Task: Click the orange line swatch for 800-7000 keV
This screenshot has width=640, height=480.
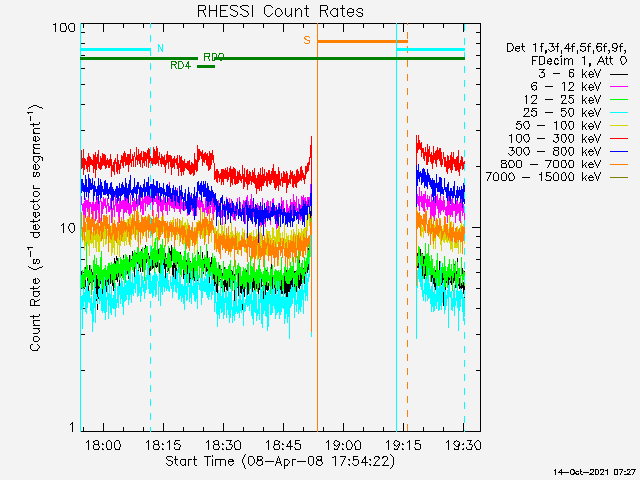Action: click(618, 164)
